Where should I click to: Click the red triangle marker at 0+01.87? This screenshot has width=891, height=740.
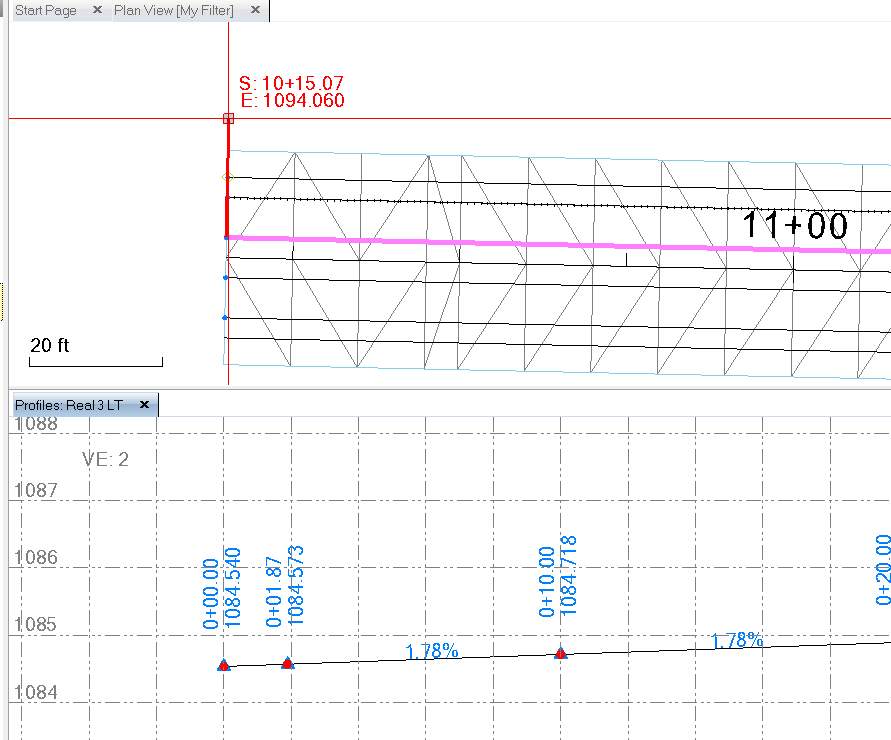287,661
